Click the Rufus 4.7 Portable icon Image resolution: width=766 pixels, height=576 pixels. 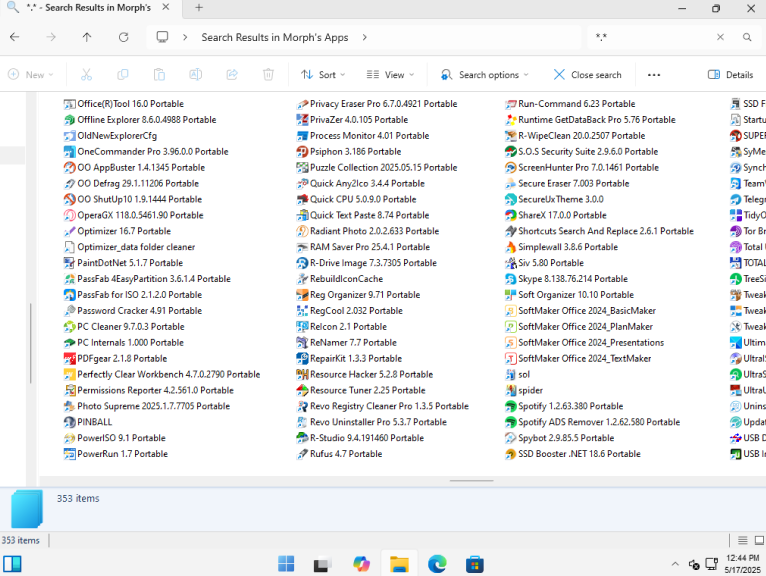pos(302,454)
